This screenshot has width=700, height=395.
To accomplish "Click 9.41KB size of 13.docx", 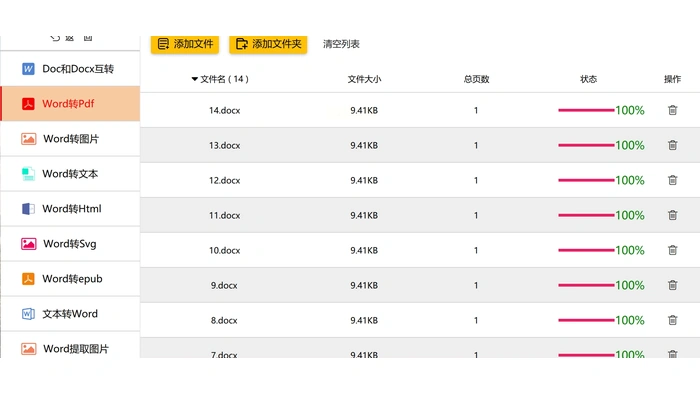I will [x=364, y=146].
